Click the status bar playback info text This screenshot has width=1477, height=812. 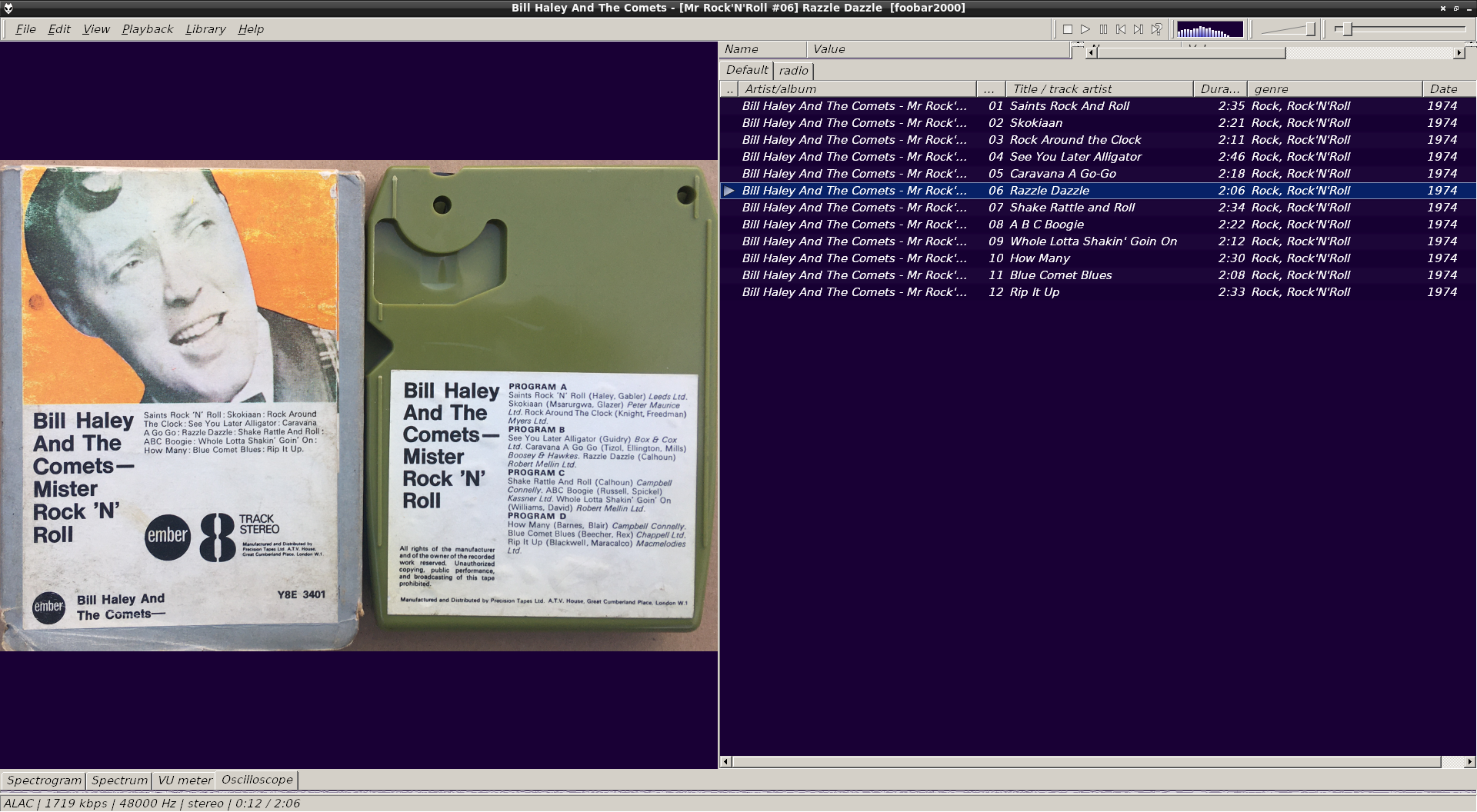tap(152, 804)
